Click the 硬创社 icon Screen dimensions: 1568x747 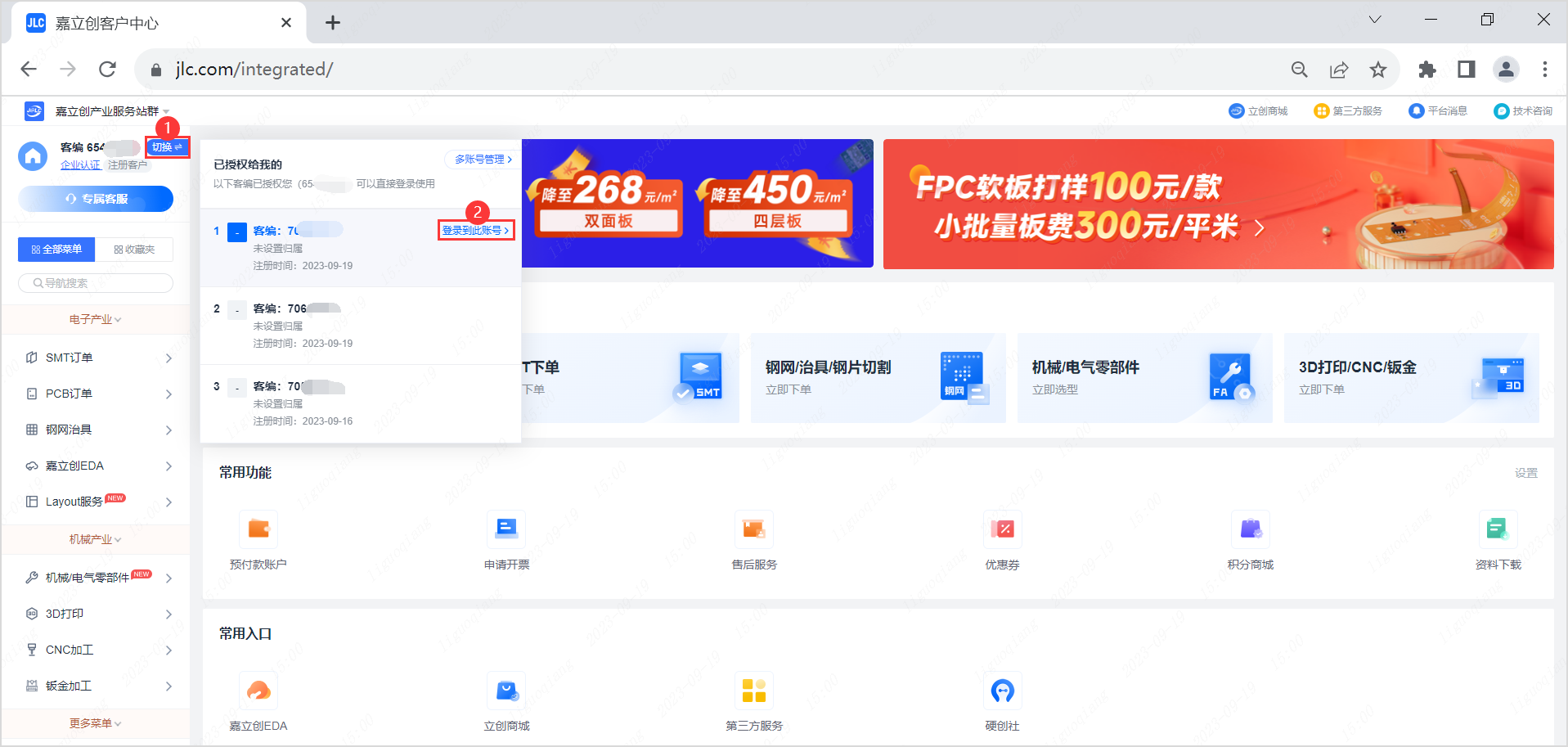click(1002, 691)
